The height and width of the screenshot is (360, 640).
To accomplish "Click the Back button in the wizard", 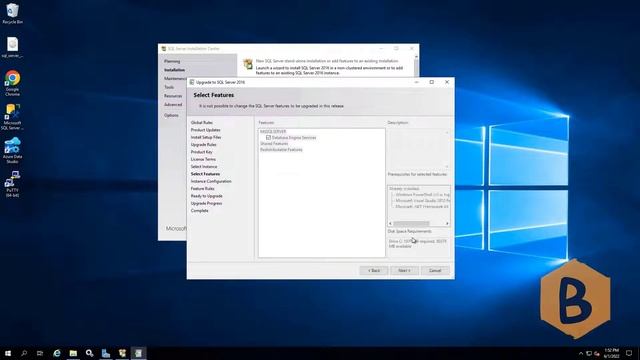I will pyautogui.click(x=373, y=271).
